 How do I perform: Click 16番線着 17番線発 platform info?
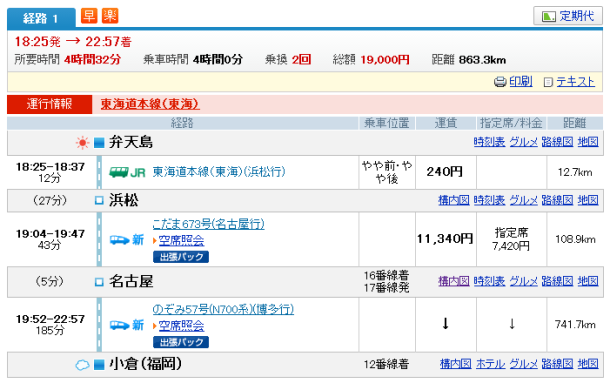point(386,281)
